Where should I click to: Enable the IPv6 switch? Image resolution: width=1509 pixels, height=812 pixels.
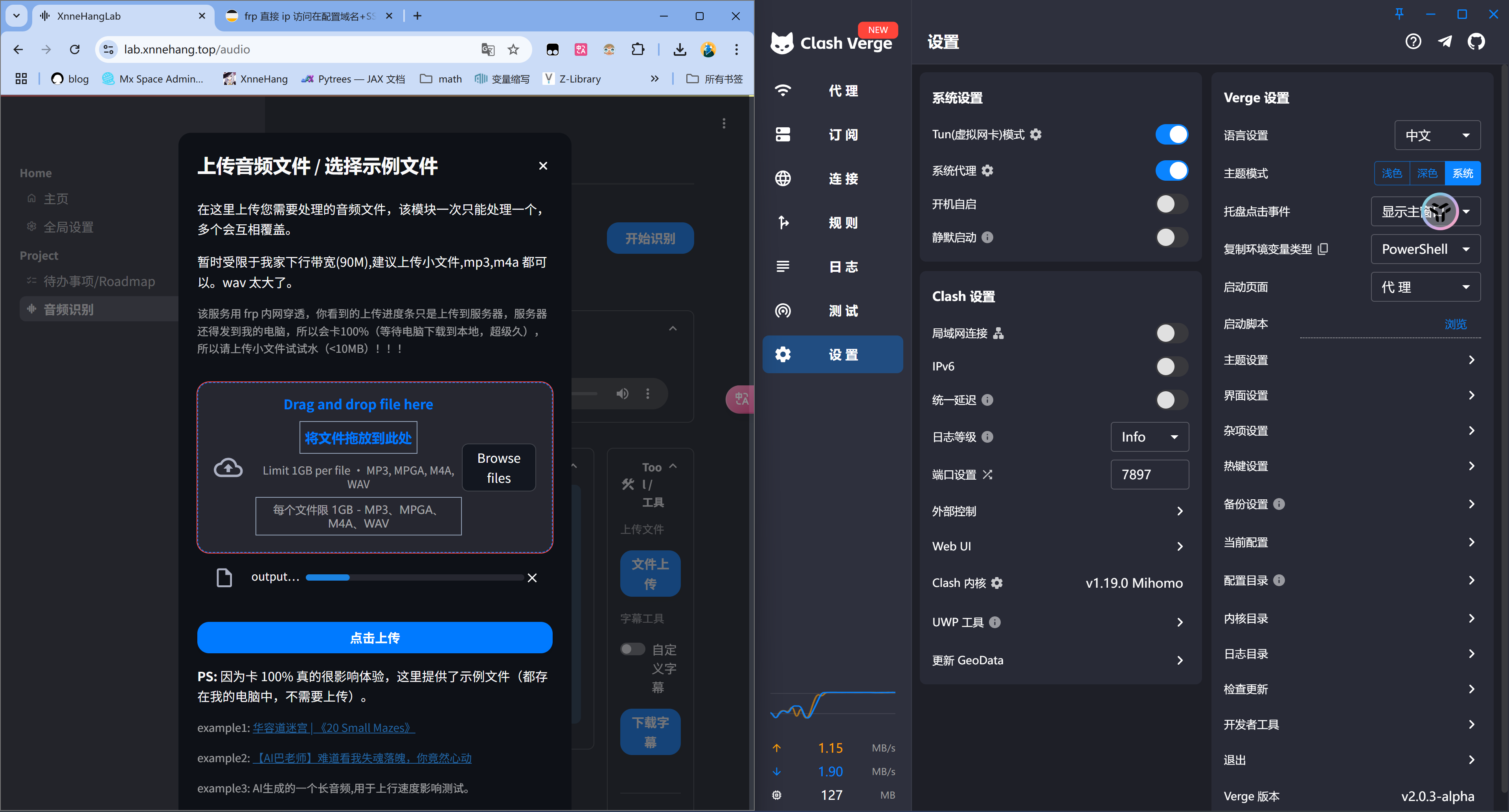click(x=1172, y=367)
